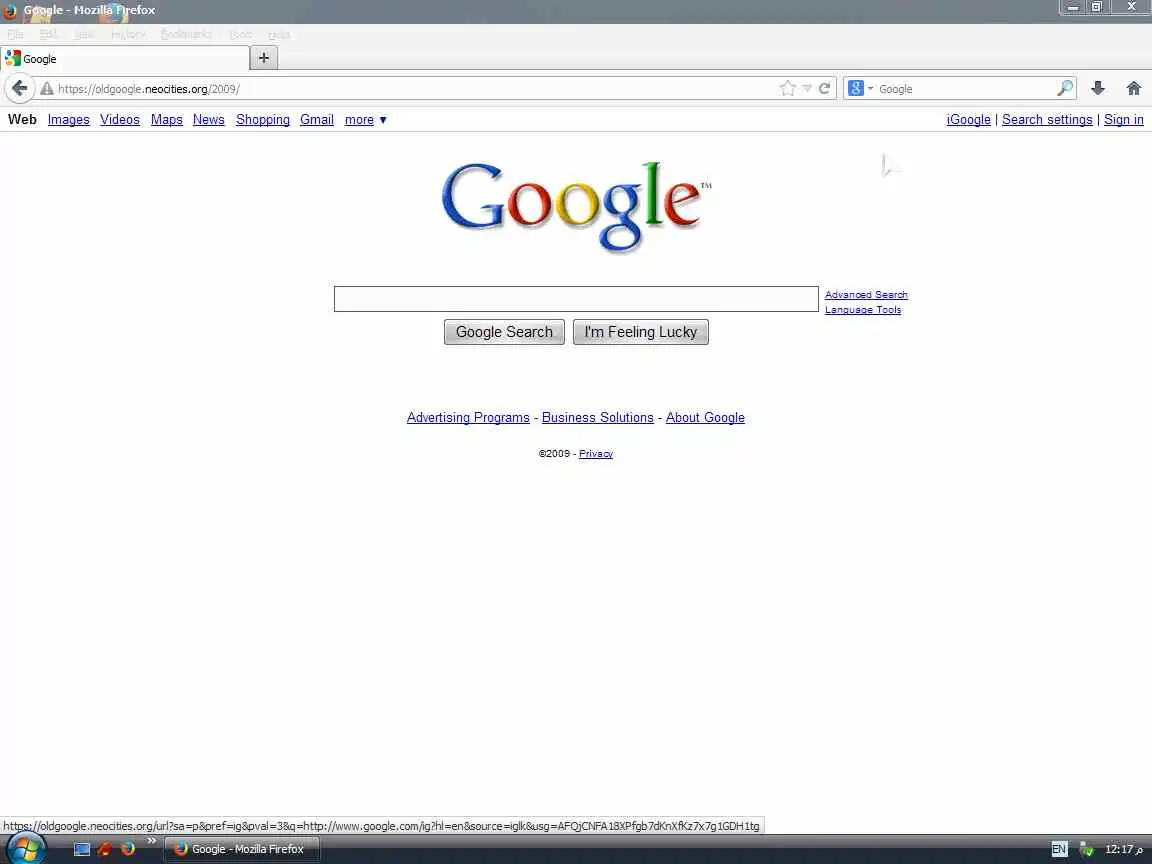The width and height of the screenshot is (1152, 864).
Task: Click the I'm Feeling Lucky button
Action: tap(641, 332)
